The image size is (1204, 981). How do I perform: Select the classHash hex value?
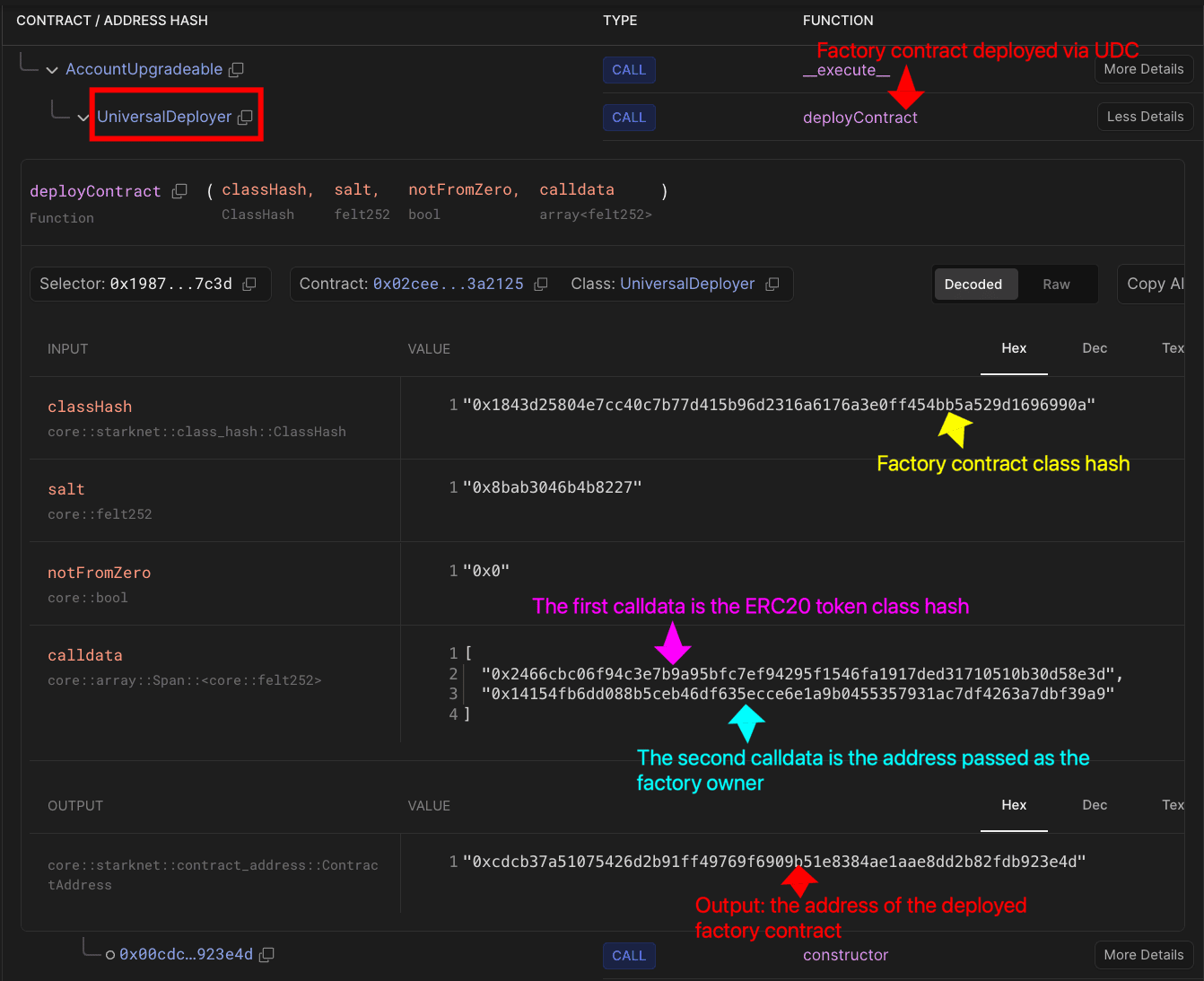779,405
